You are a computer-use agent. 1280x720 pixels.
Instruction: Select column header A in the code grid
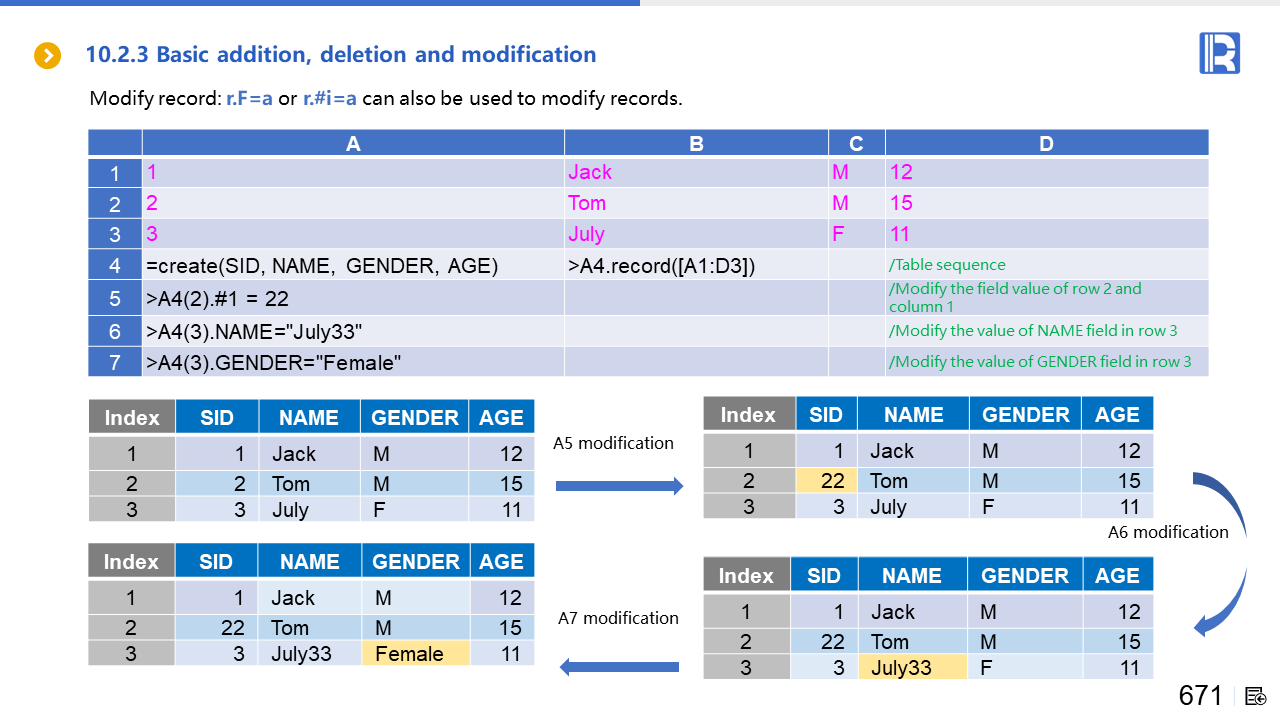353,143
